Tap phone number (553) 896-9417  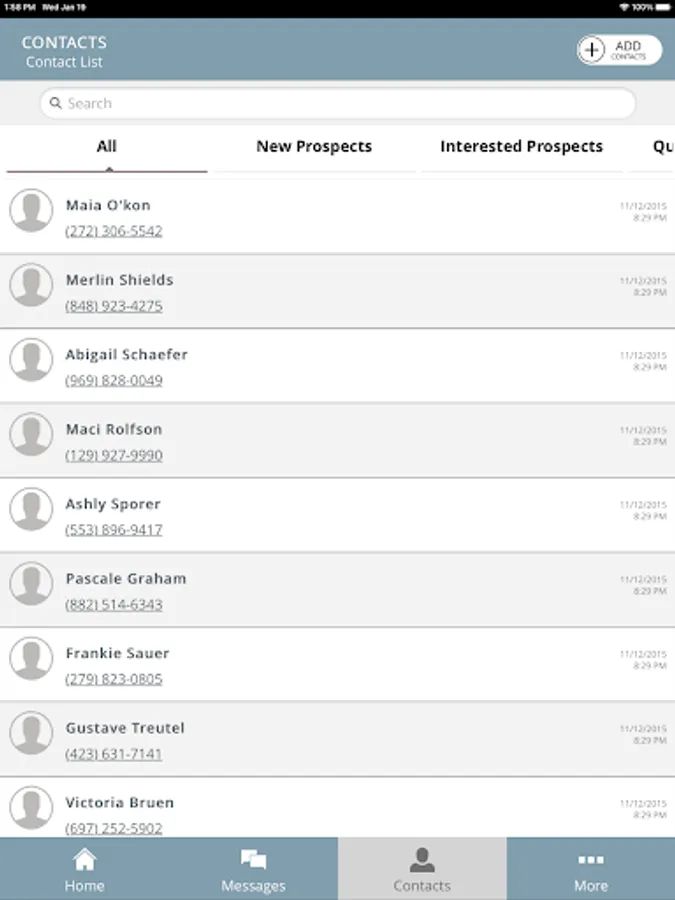click(x=114, y=530)
